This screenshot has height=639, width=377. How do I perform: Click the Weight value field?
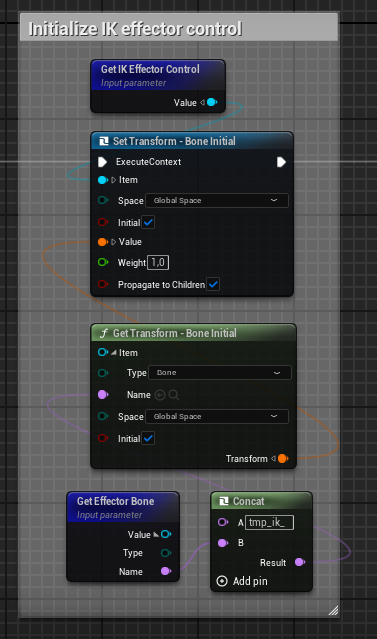coord(158,262)
